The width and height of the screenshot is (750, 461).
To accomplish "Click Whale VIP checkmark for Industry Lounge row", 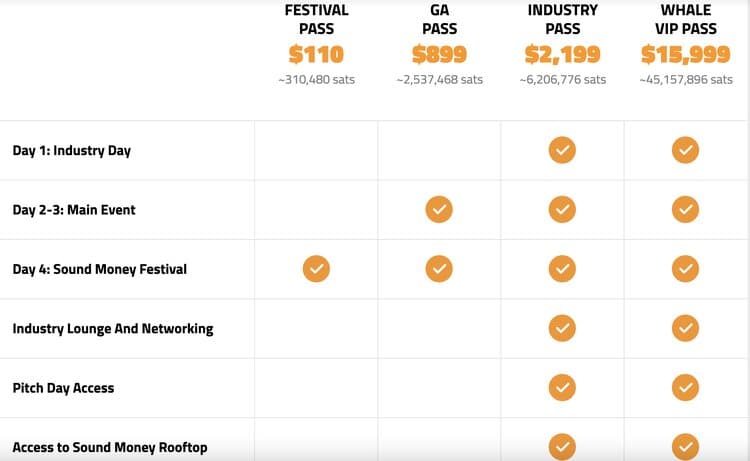I will 685,327.
